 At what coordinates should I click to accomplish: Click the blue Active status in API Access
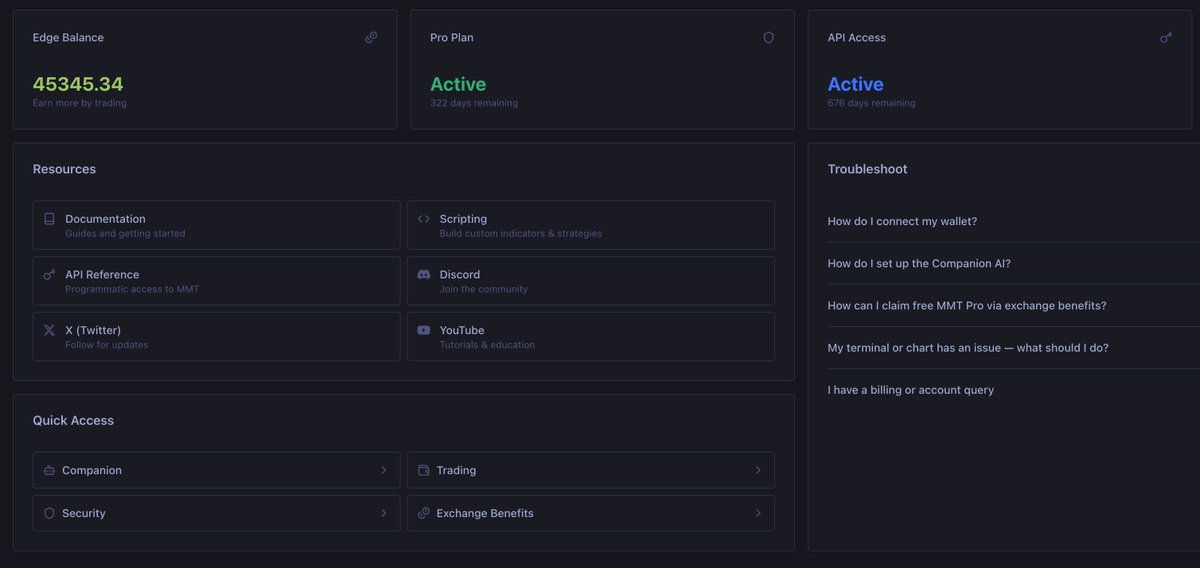click(856, 84)
